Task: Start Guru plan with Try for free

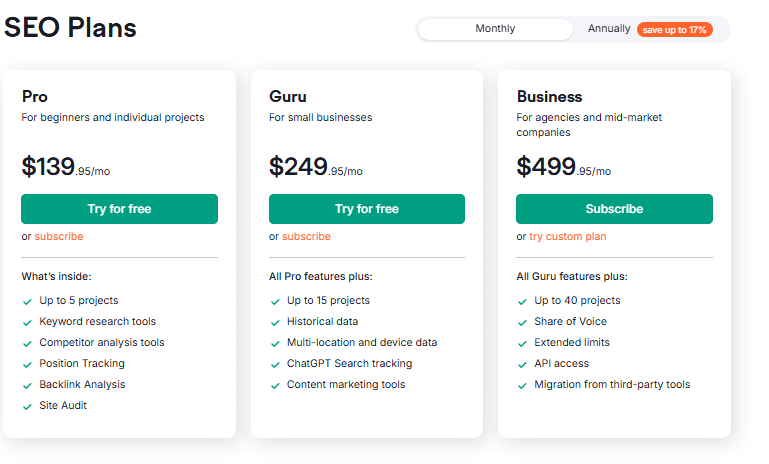Action: (367, 209)
